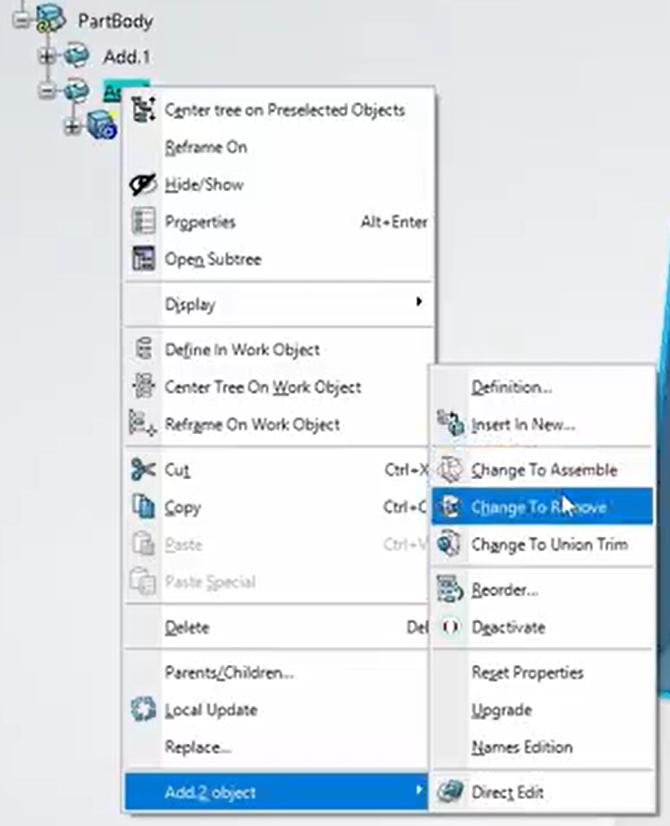Select Define In Work Object
The image size is (670, 826).
280,350
